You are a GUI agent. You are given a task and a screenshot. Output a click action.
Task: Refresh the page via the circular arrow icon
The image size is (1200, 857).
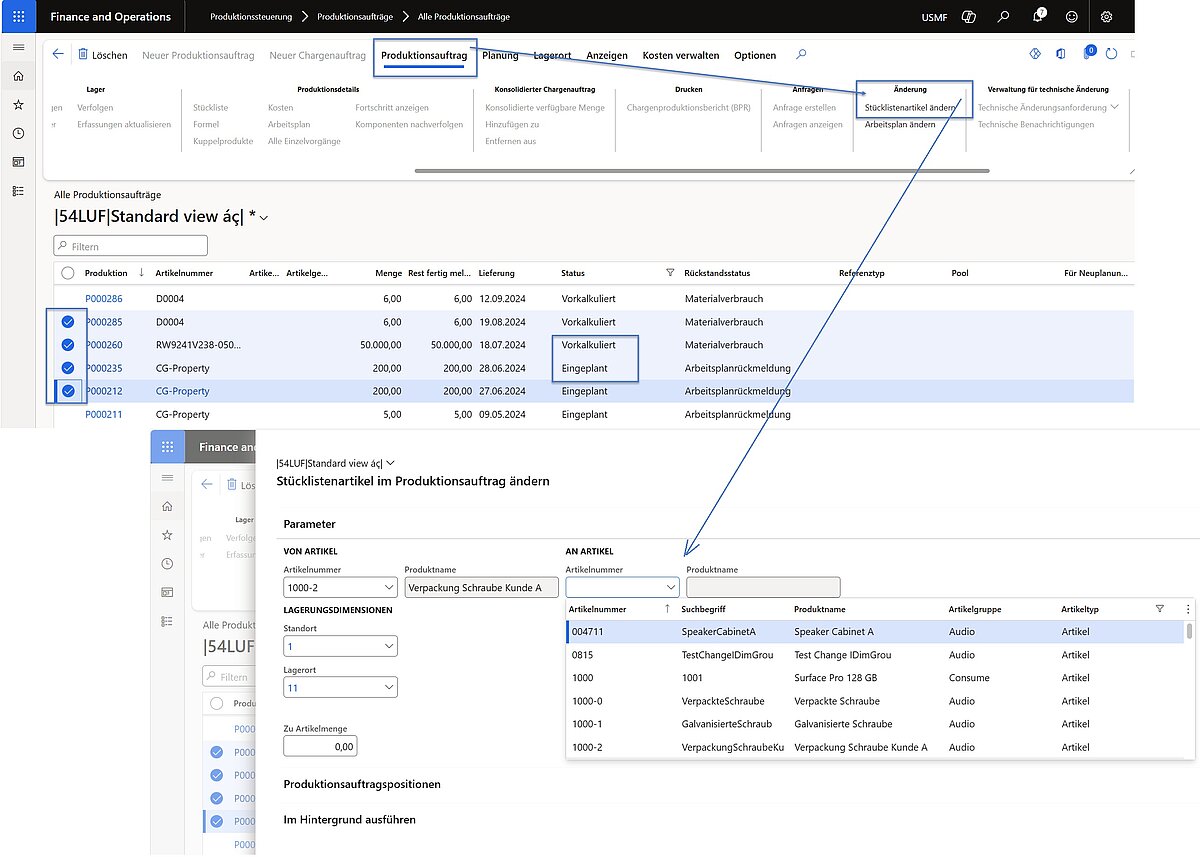tap(1111, 54)
